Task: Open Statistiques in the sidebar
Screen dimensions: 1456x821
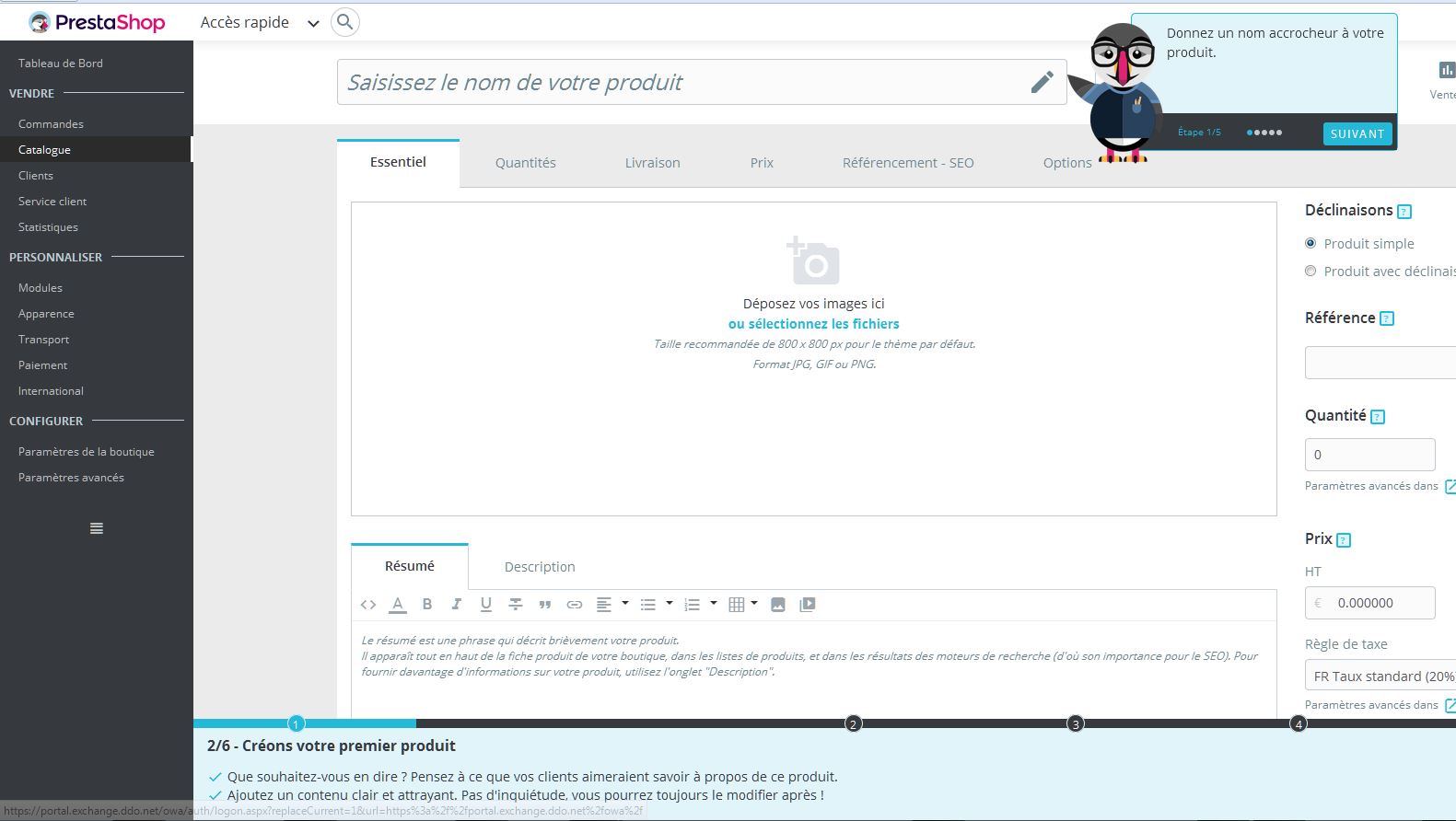Action: 48,227
